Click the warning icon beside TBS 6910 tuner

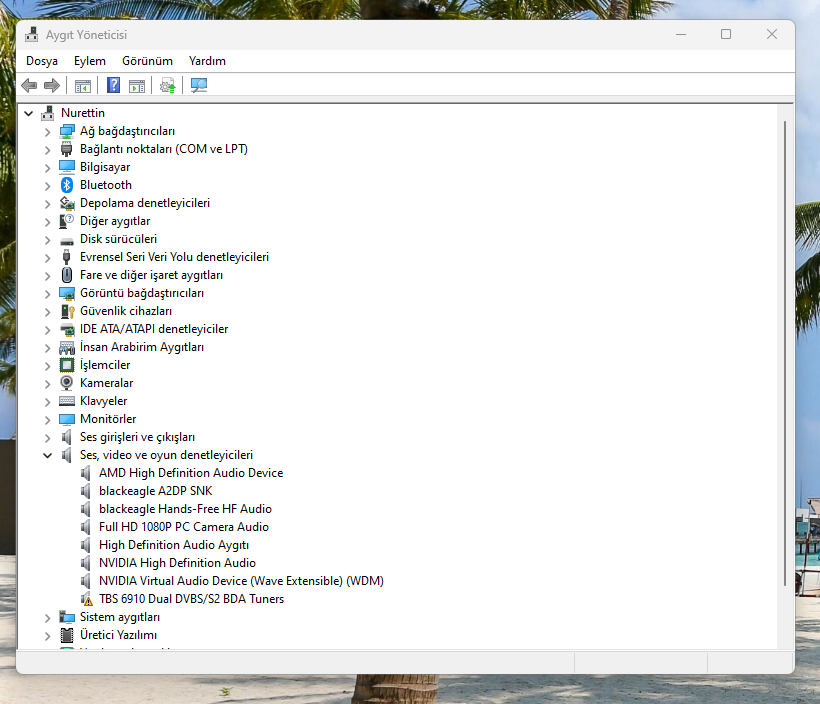pos(87,599)
